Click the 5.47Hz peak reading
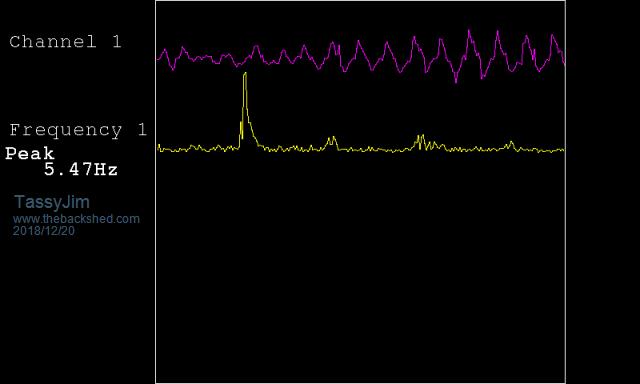 81,169
